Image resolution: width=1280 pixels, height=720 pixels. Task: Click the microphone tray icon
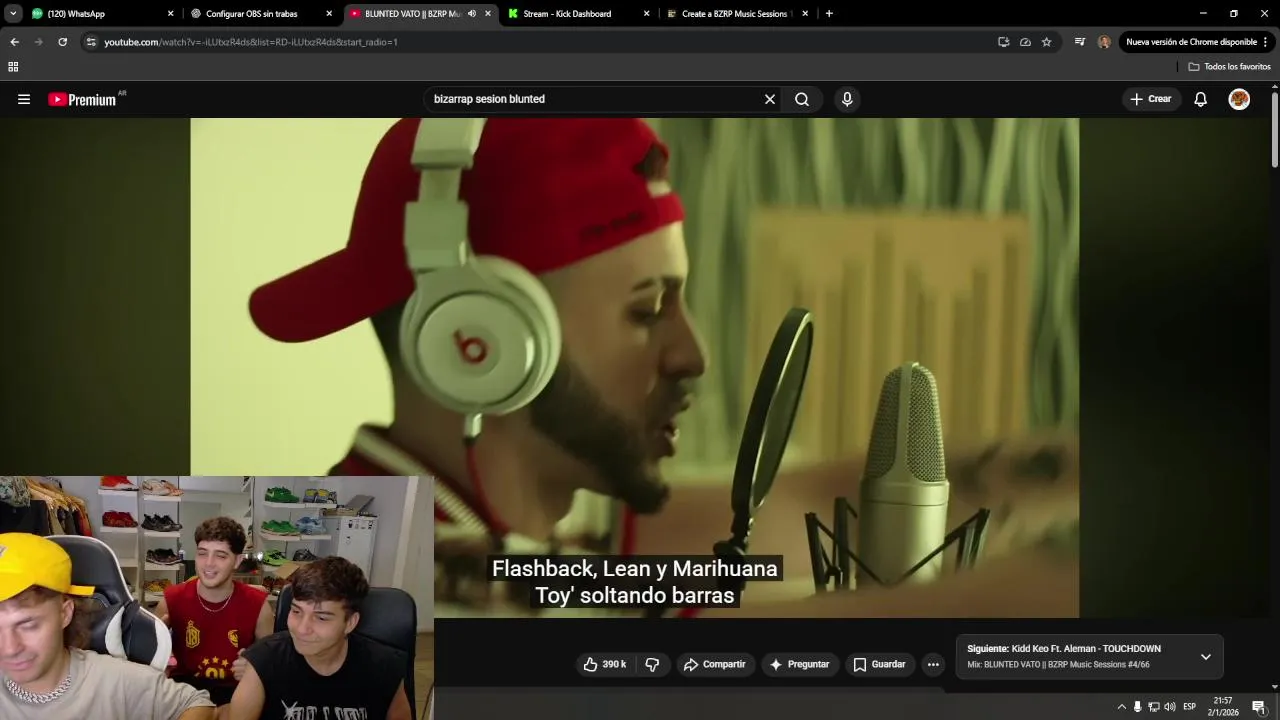click(x=1137, y=707)
